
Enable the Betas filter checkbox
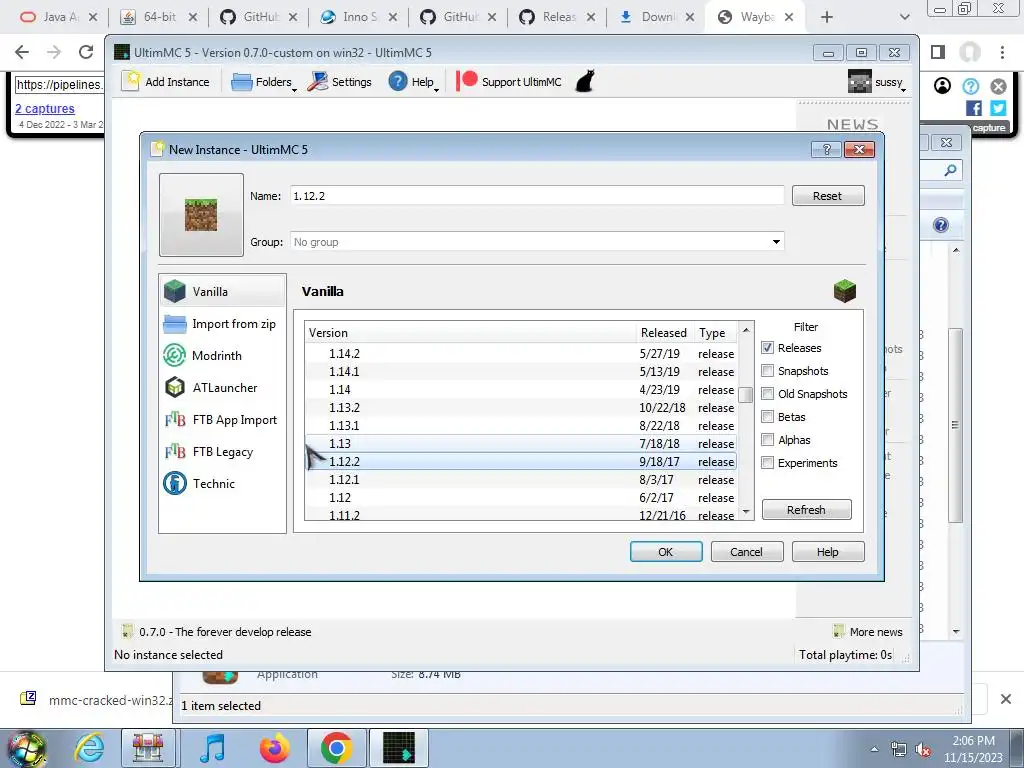click(x=767, y=417)
